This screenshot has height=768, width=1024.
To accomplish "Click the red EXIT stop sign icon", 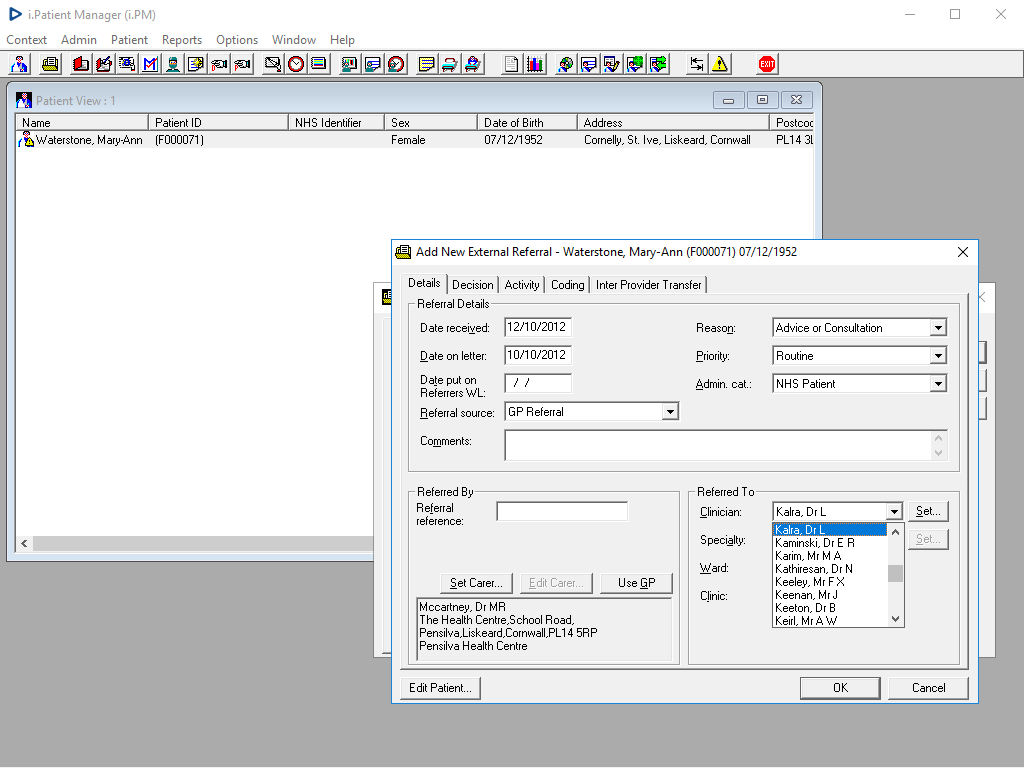I will [x=767, y=64].
